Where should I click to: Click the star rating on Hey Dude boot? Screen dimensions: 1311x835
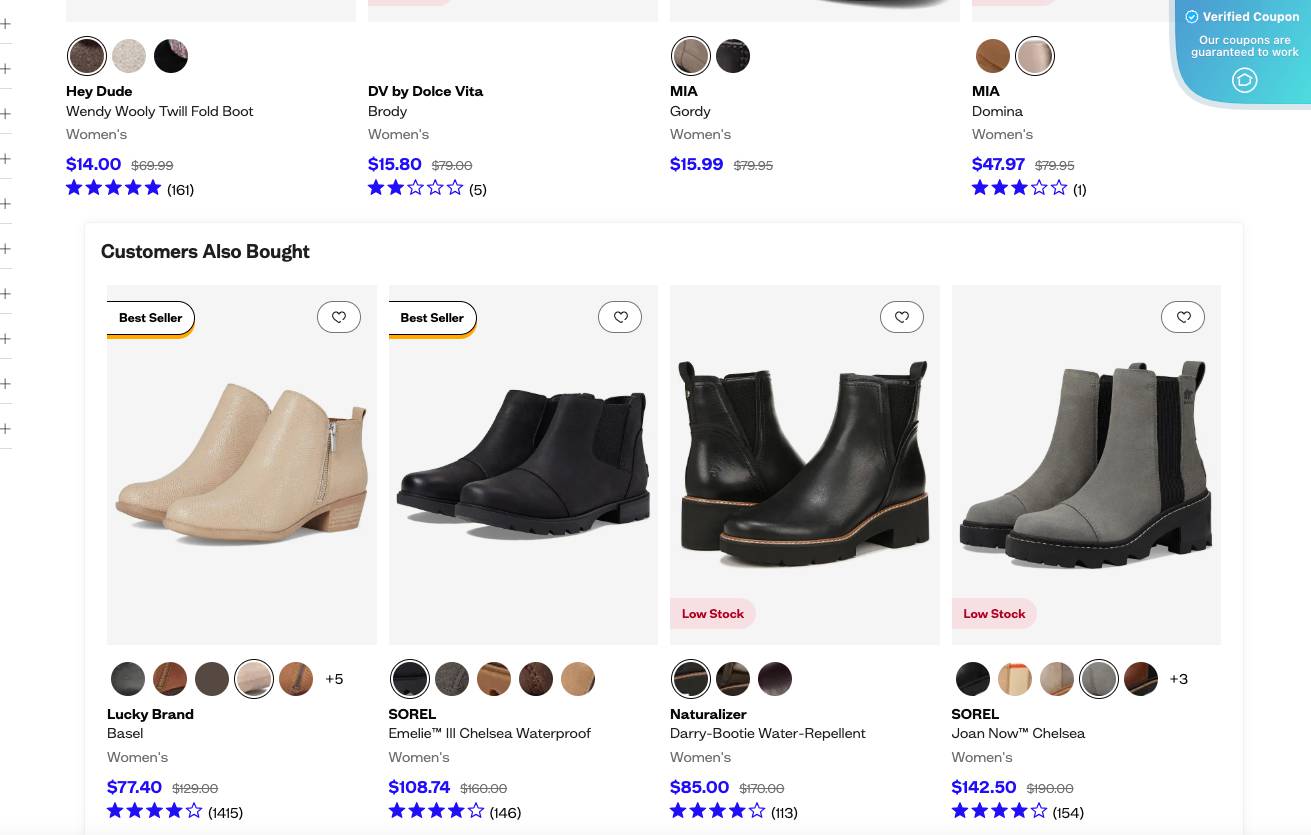point(113,188)
